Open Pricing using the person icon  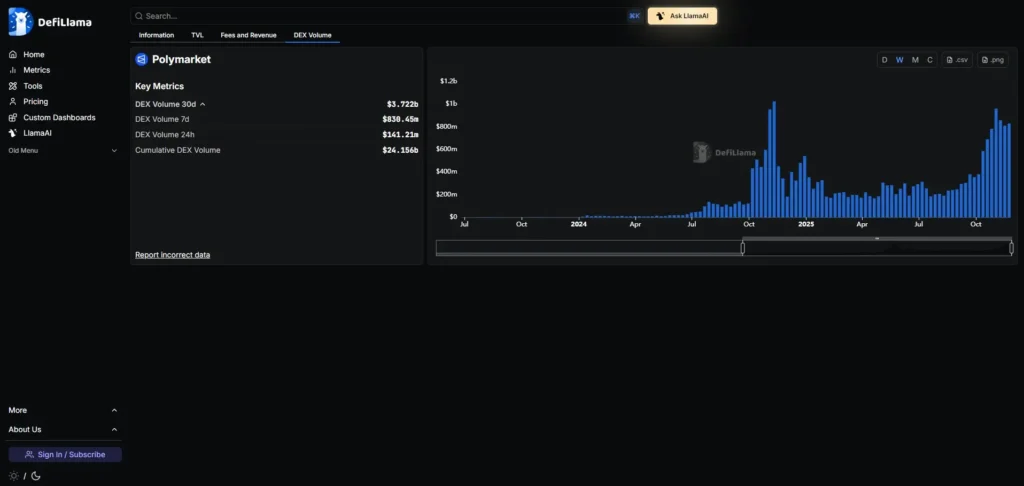[x=13, y=102]
